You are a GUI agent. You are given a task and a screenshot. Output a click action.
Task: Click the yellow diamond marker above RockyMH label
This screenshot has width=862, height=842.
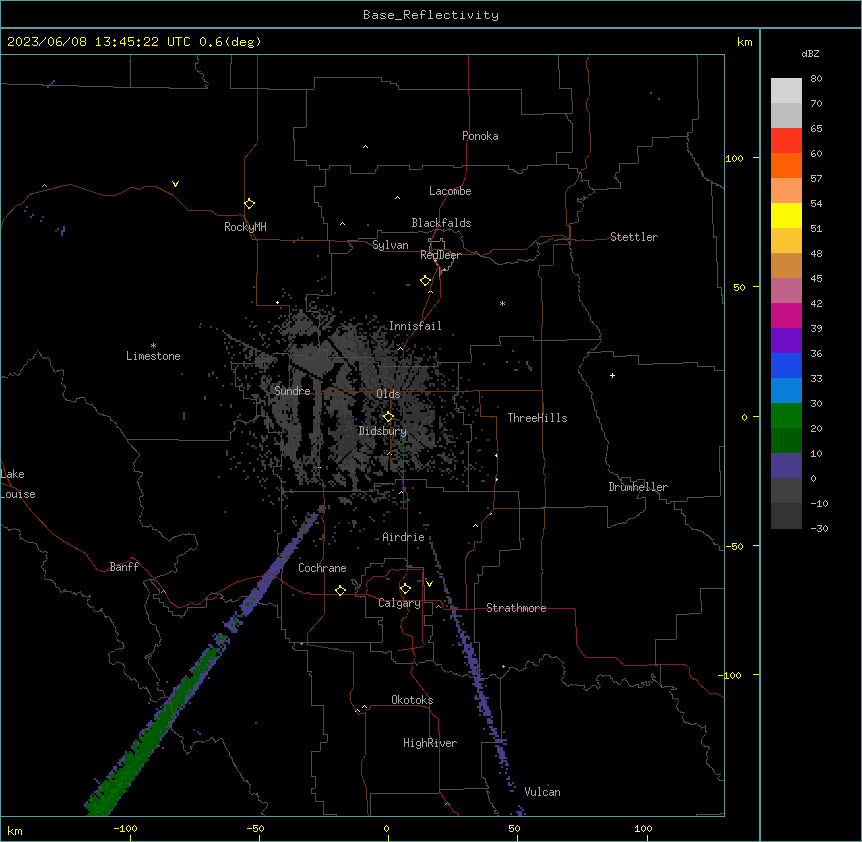[249, 204]
